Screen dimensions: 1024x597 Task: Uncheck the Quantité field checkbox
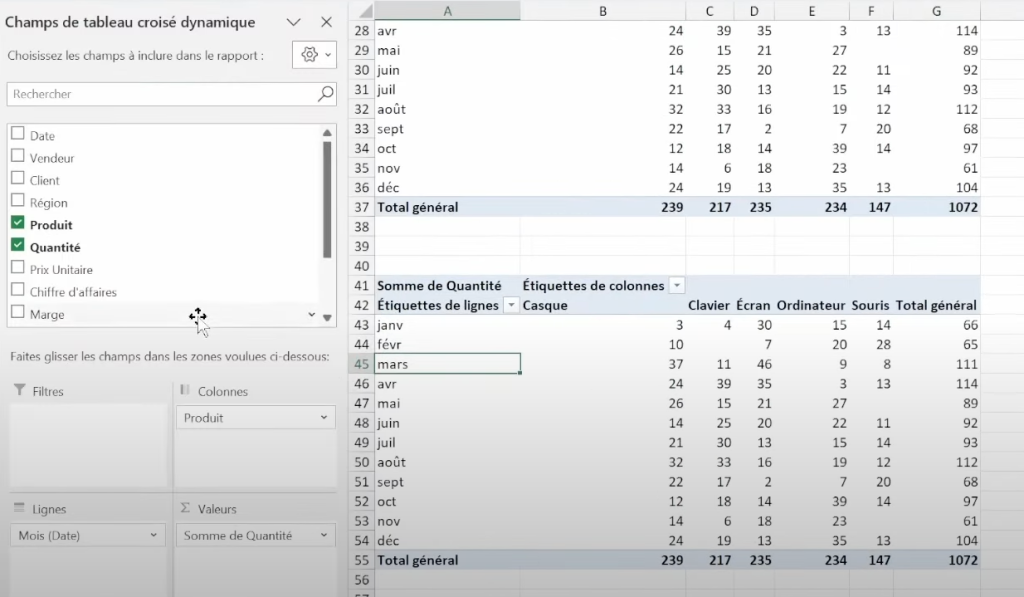[18, 245]
